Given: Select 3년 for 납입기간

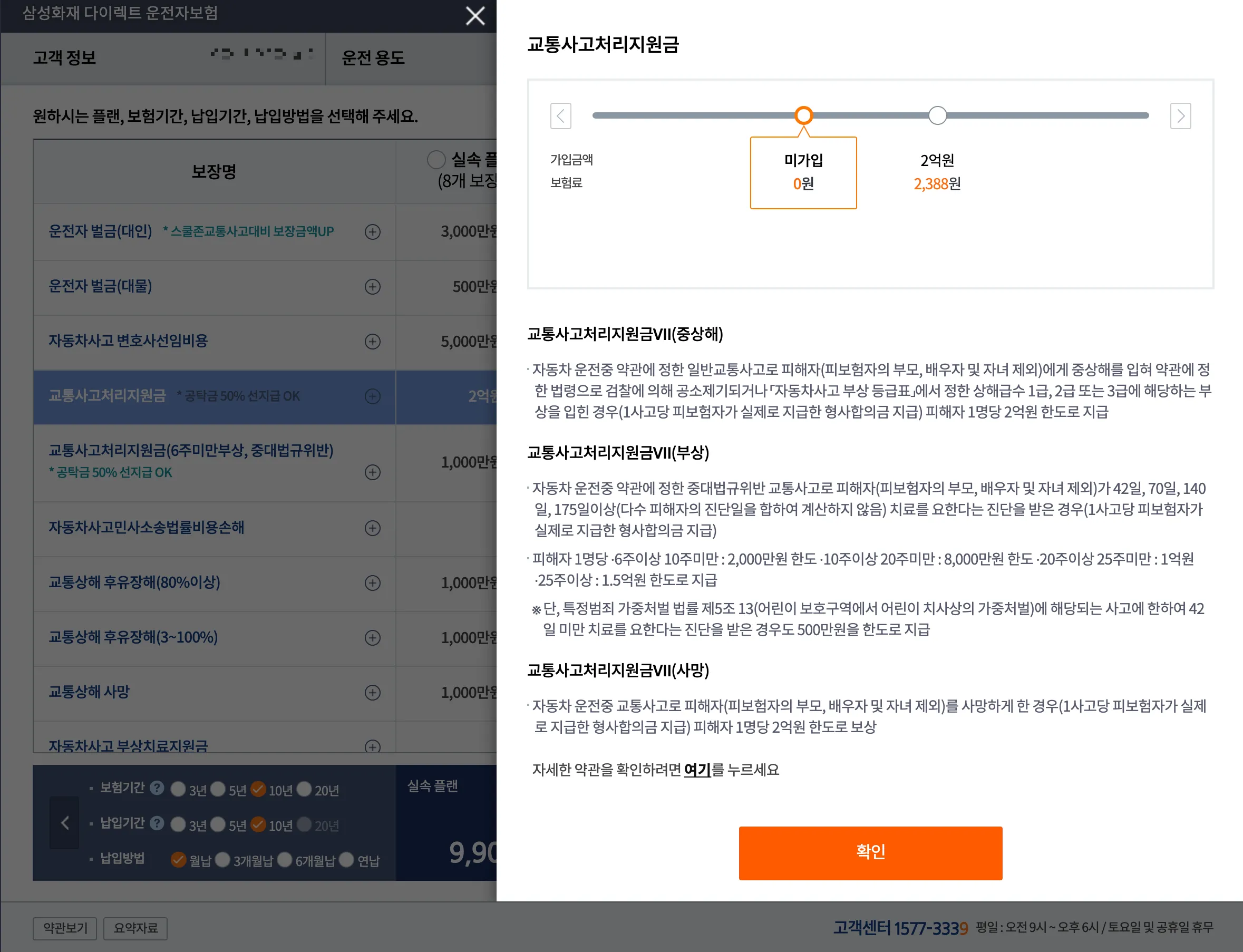Looking at the screenshot, I should pyautogui.click(x=179, y=824).
